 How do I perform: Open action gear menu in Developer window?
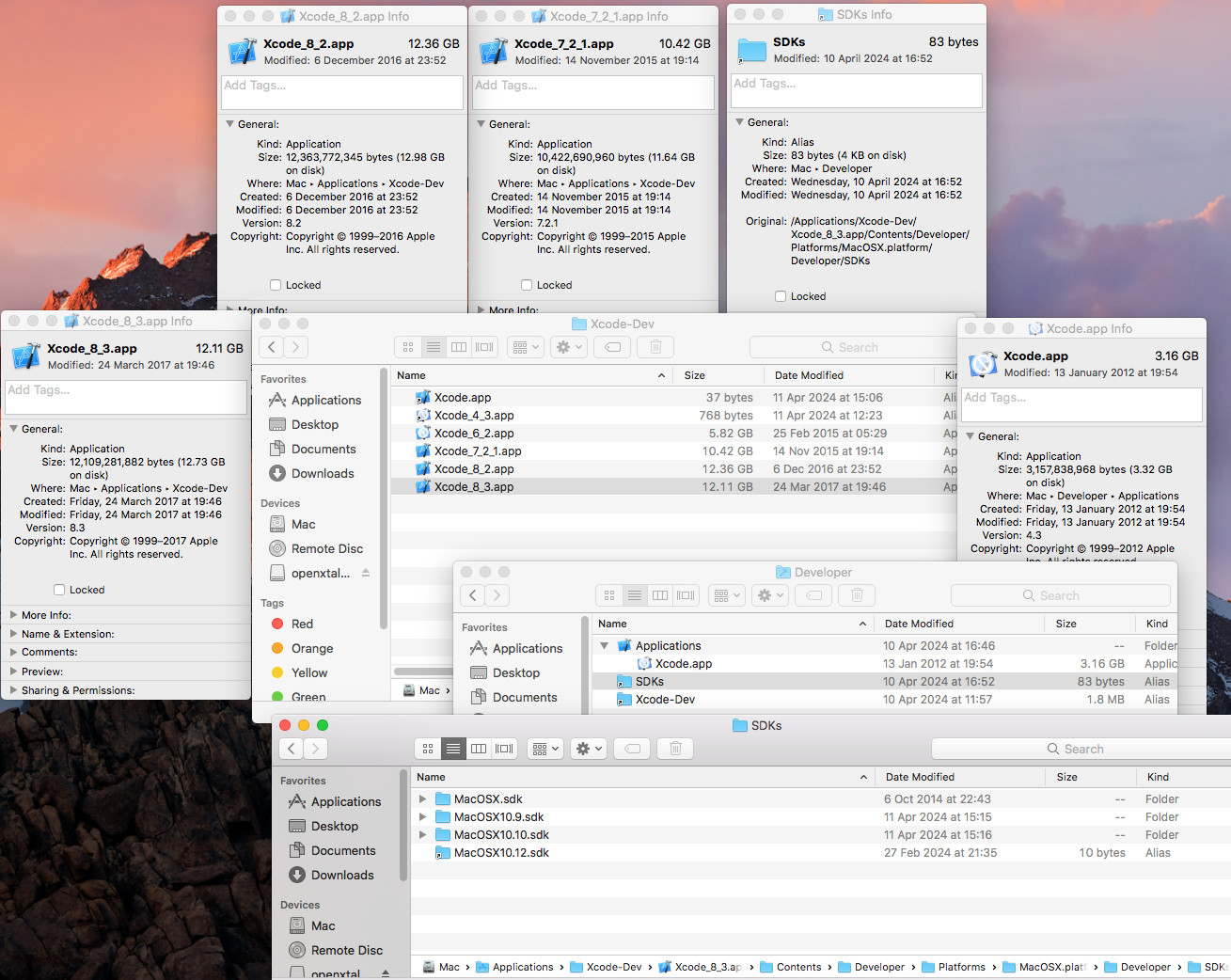tap(769, 595)
